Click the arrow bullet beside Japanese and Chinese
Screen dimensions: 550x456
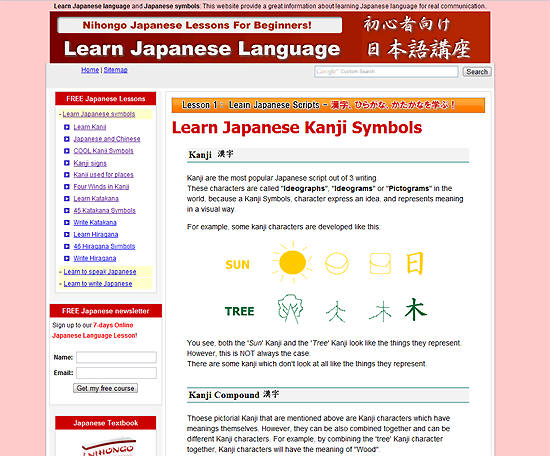[67, 139]
